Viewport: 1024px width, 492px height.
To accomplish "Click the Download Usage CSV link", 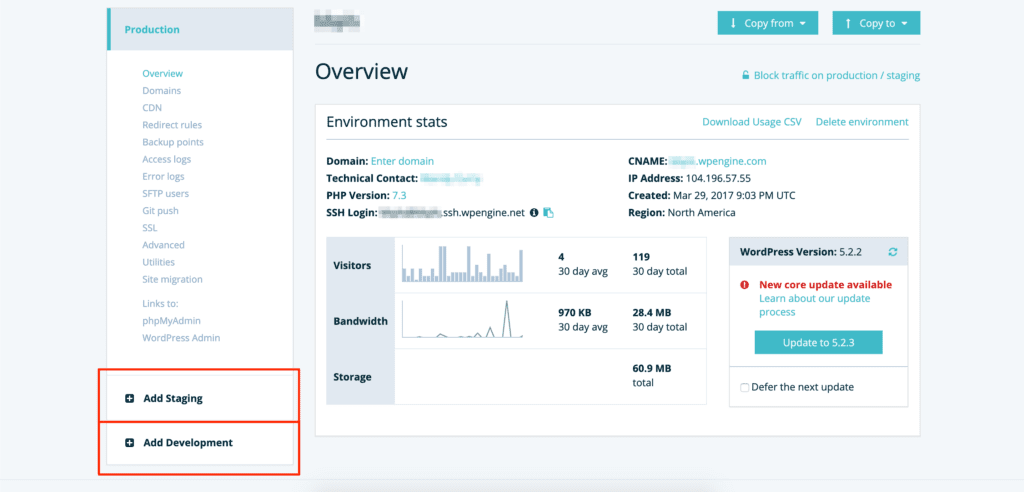I will pyautogui.click(x=751, y=122).
